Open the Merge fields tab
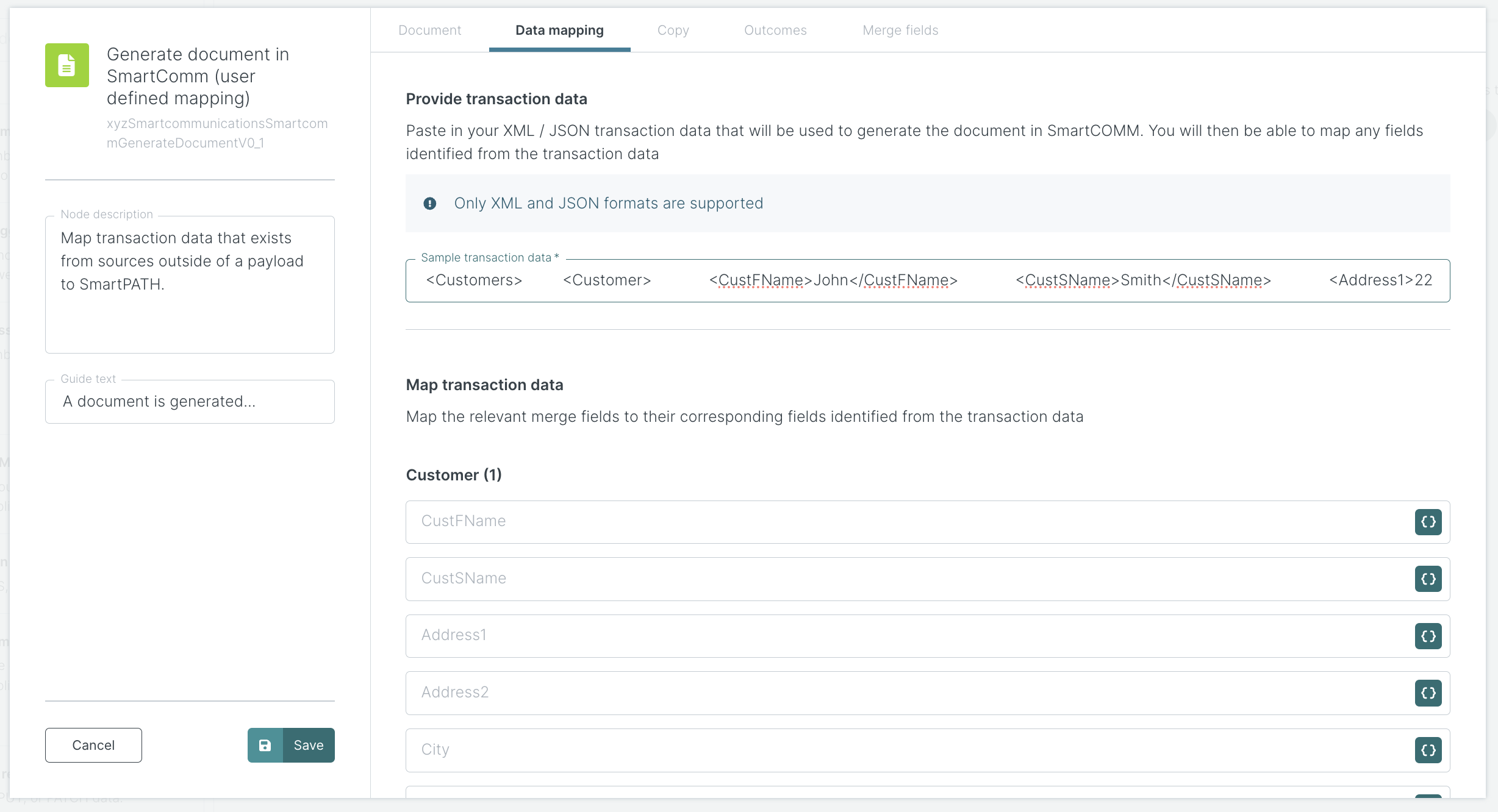 click(900, 30)
